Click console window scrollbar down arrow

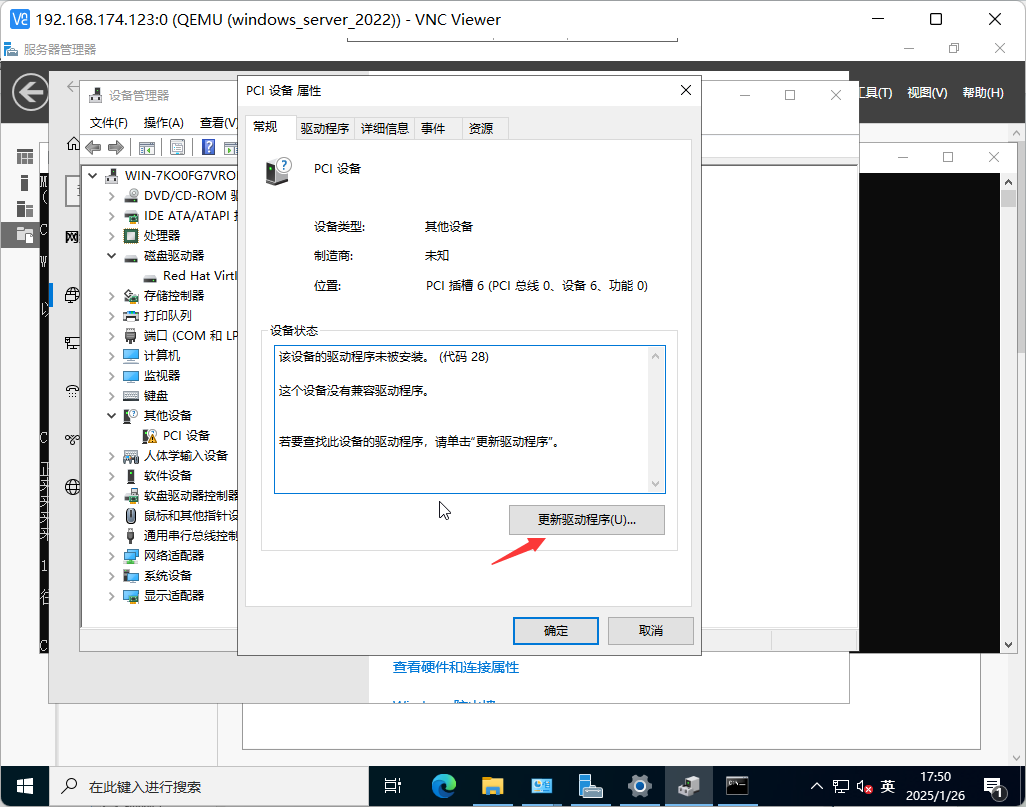coord(1008,645)
